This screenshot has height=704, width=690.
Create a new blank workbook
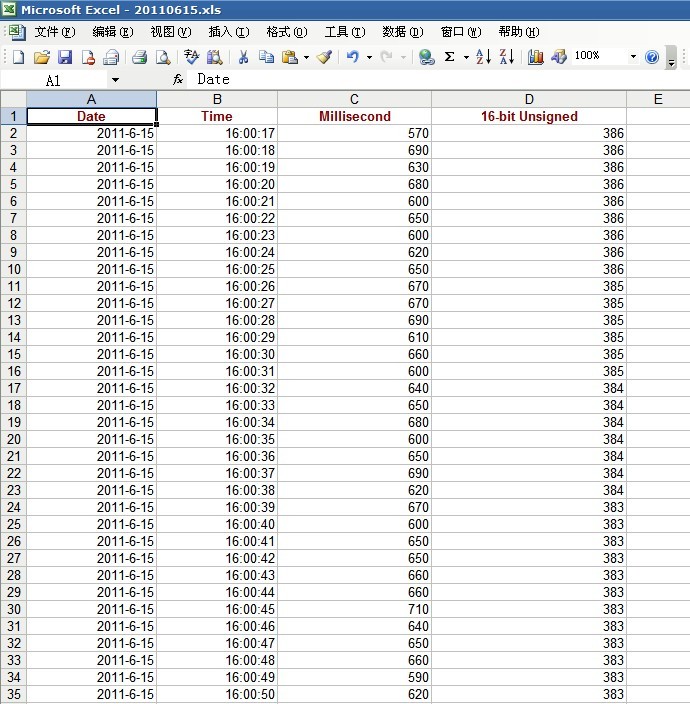pos(18,57)
